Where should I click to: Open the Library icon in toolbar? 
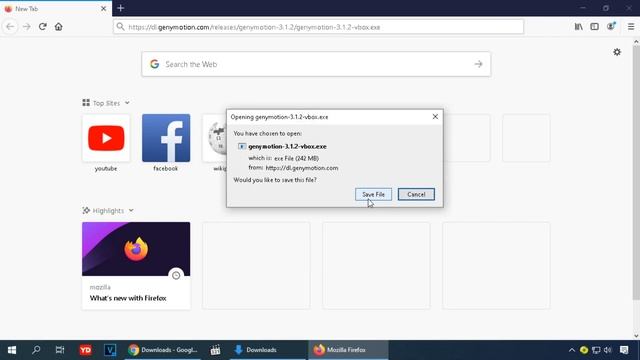(578, 27)
